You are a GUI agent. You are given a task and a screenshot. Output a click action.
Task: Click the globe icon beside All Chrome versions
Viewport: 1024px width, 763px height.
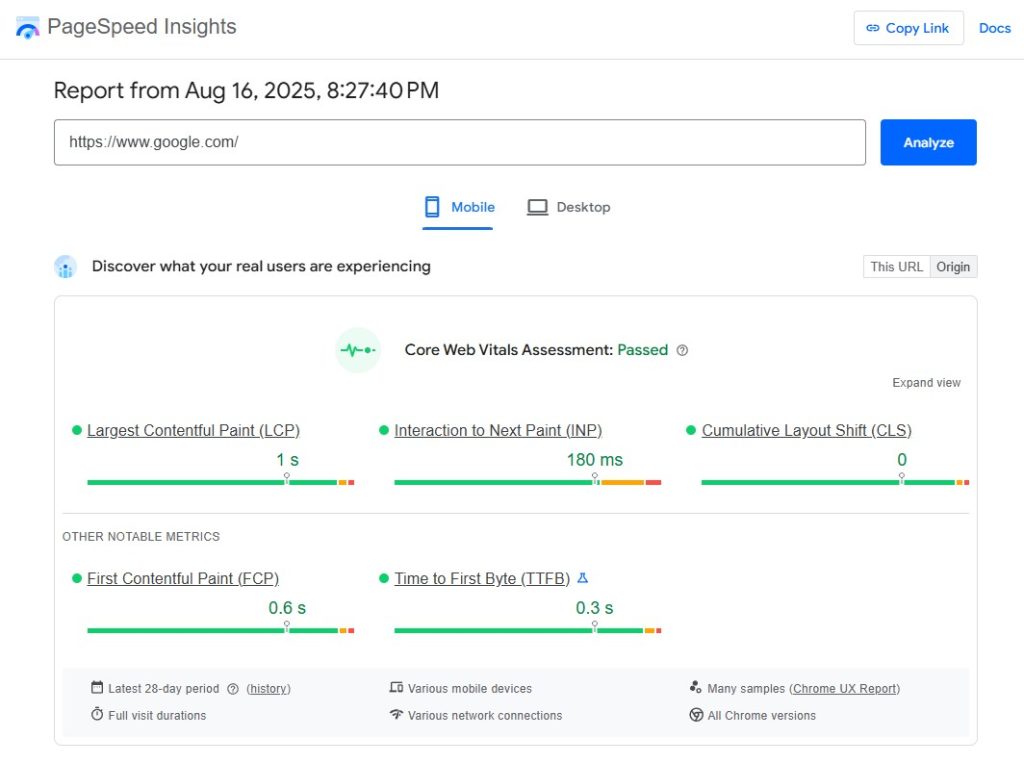pos(695,715)
